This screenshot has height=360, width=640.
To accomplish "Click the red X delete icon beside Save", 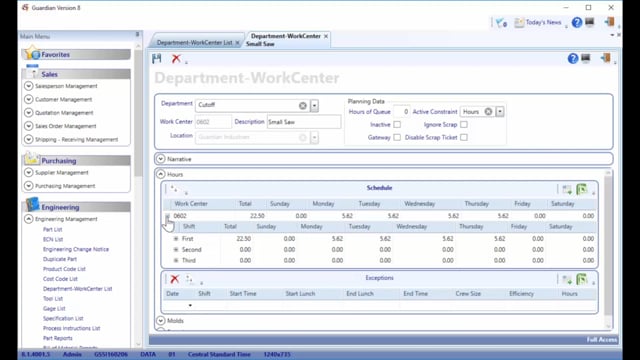I will click(x=176, y=59).
